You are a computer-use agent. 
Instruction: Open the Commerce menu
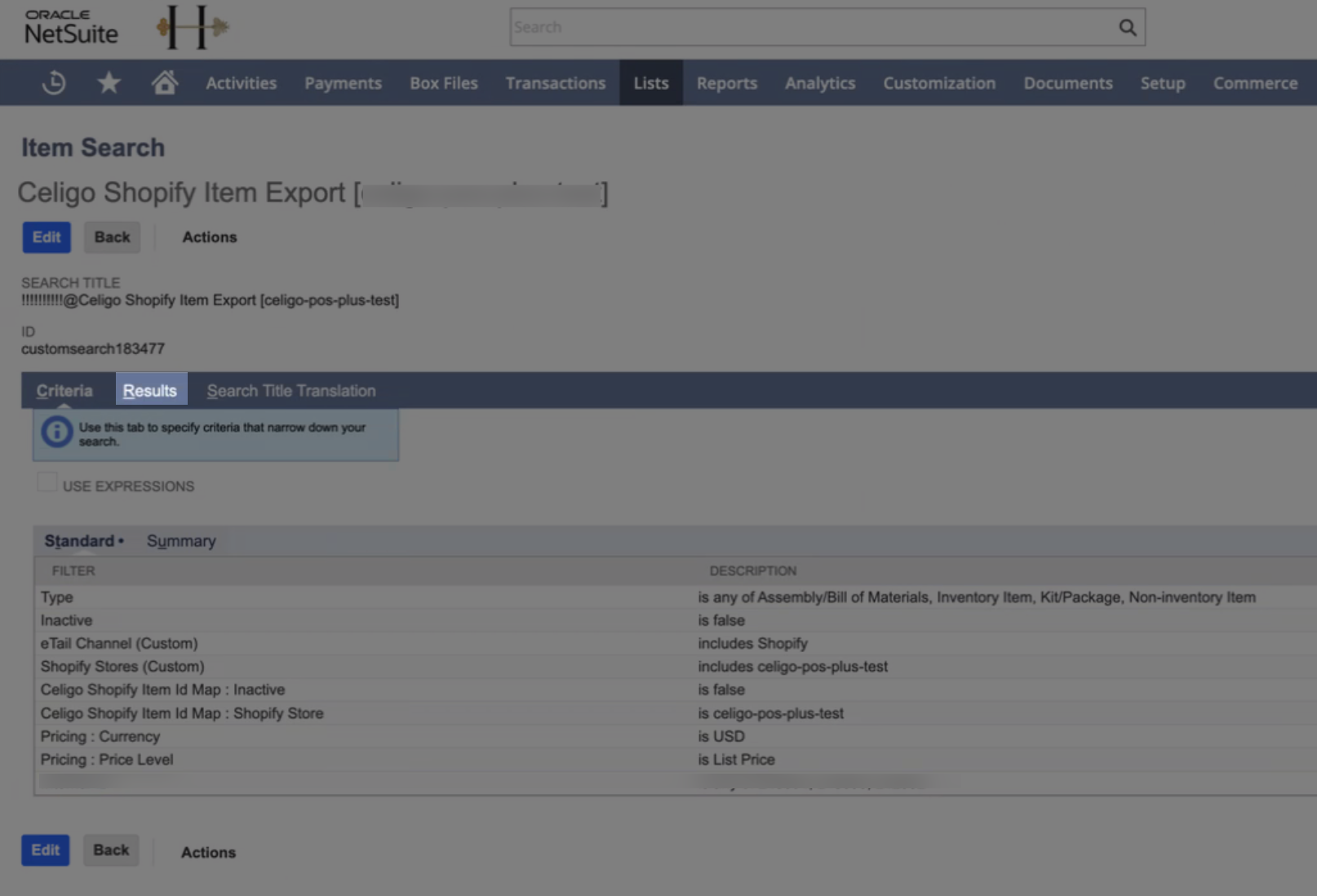click(1255, 83)
